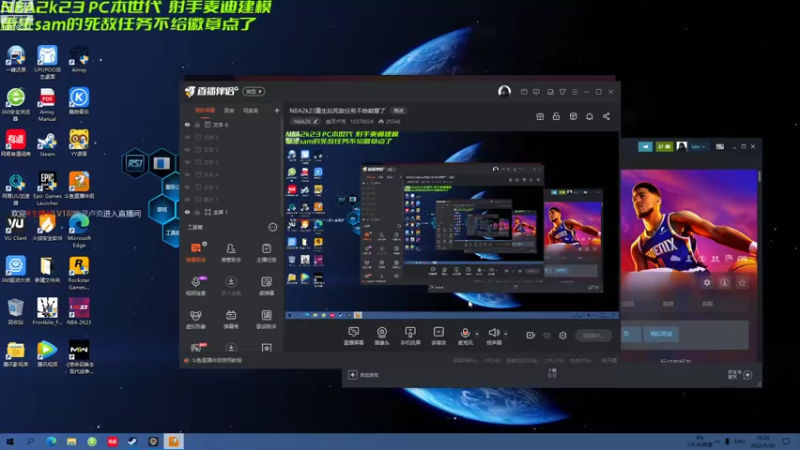Screen dimensions: 800x450
Task: Click the 添加游戏 plus button
Action: (353, 375)
